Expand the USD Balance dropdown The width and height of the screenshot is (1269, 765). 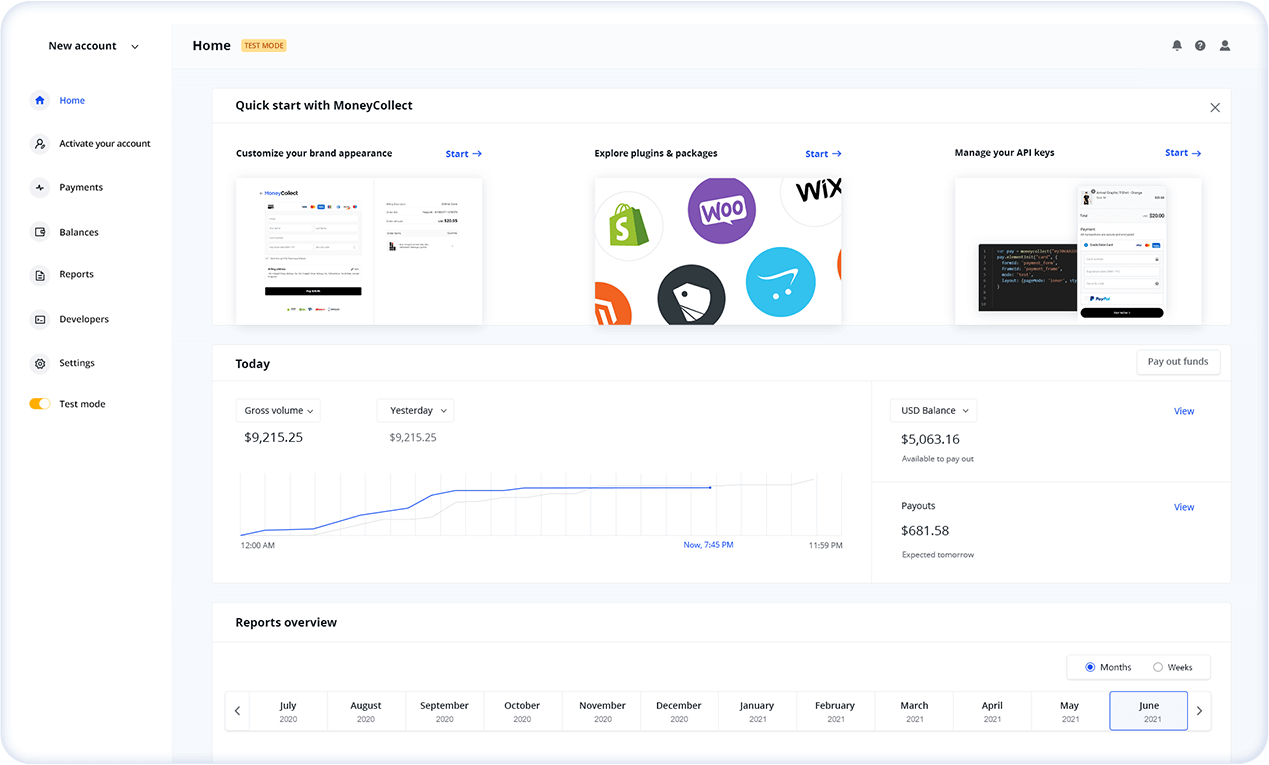(933, 411)
